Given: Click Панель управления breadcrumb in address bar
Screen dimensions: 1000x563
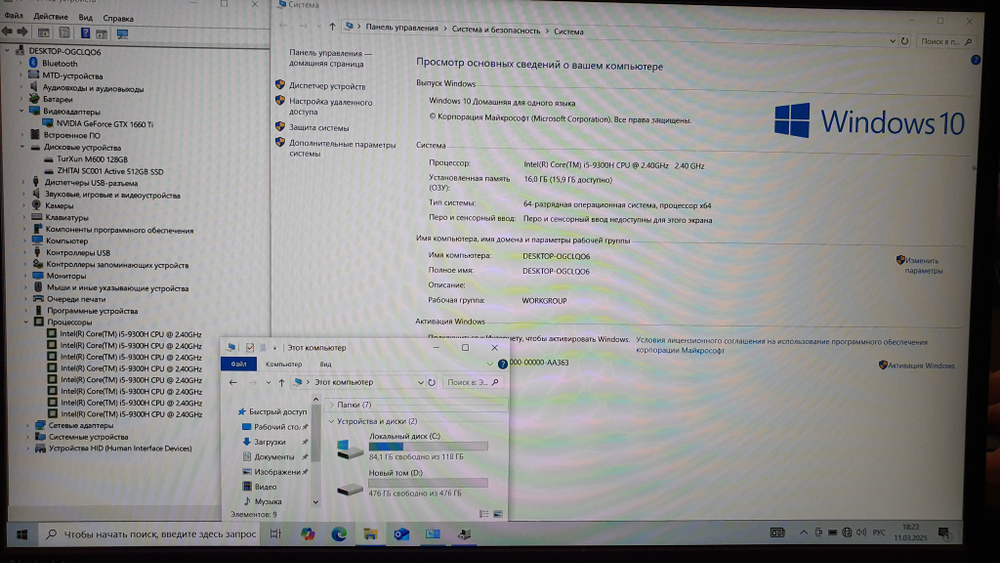Looking at the screenshot, I should (x=402, y=27).
